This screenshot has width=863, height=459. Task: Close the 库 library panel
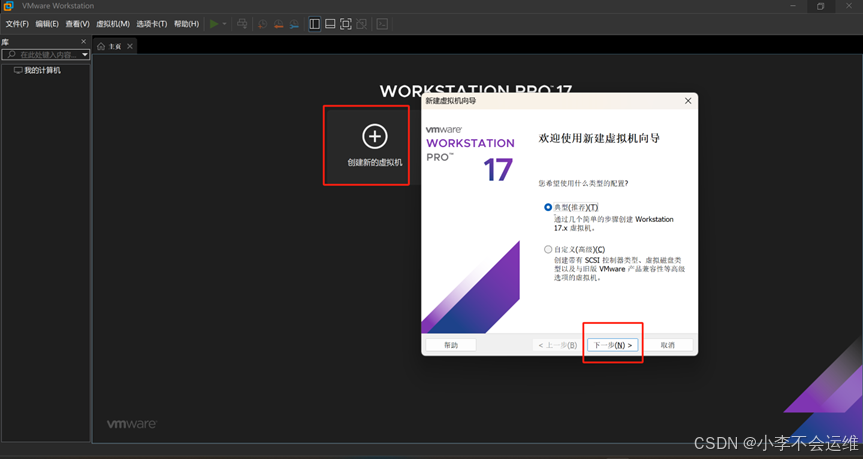click(84, 42)
